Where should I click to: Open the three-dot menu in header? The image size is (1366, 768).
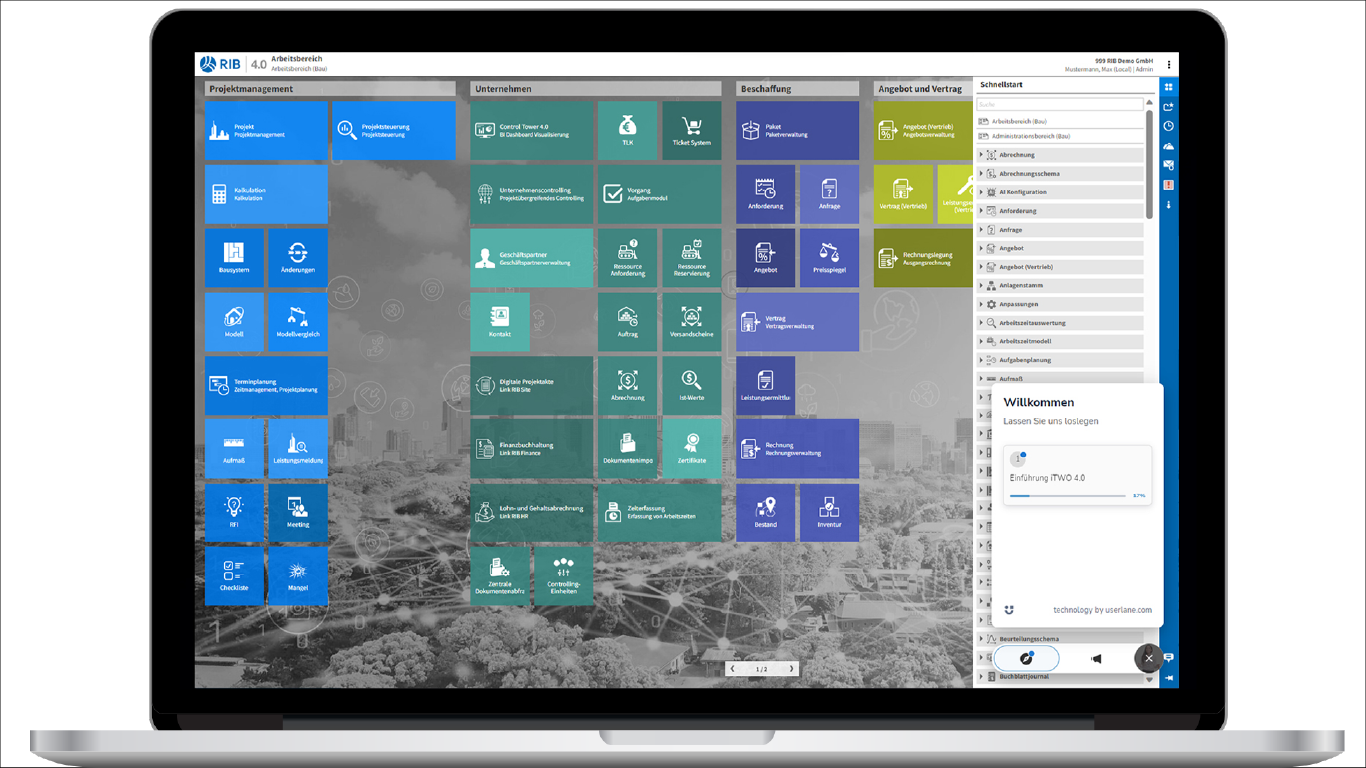pos(1168,65)
